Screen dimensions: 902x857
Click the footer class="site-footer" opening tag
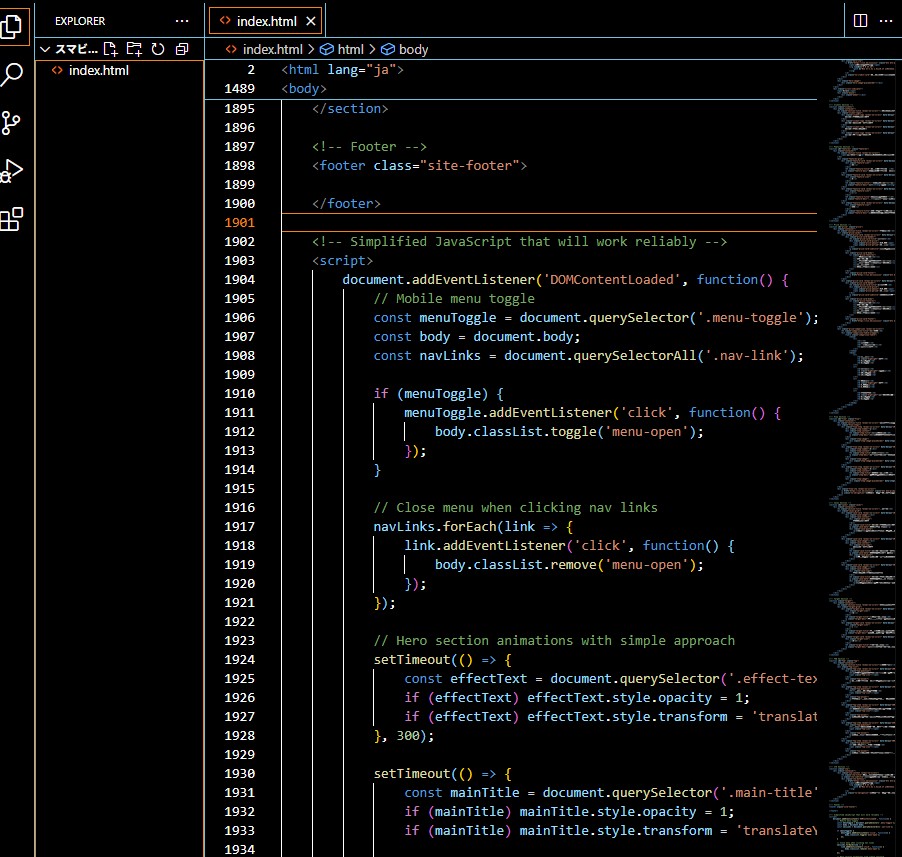pyautogui.click(x=419, y=166)
